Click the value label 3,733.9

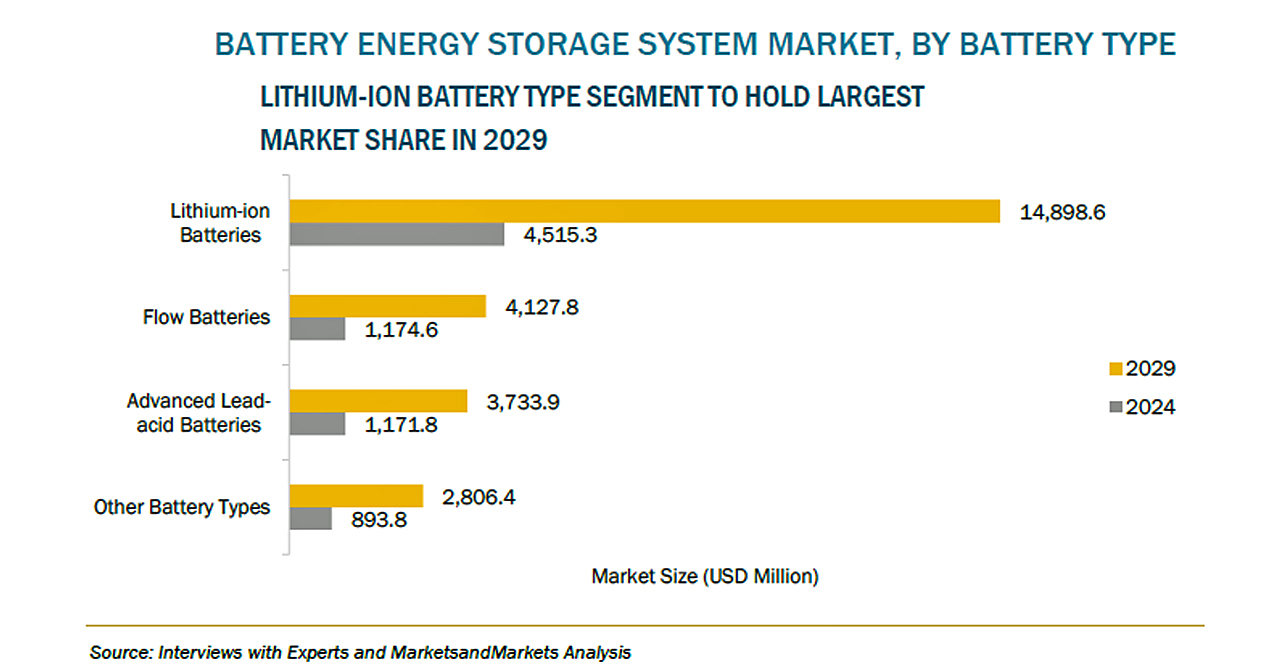point(523,402)
